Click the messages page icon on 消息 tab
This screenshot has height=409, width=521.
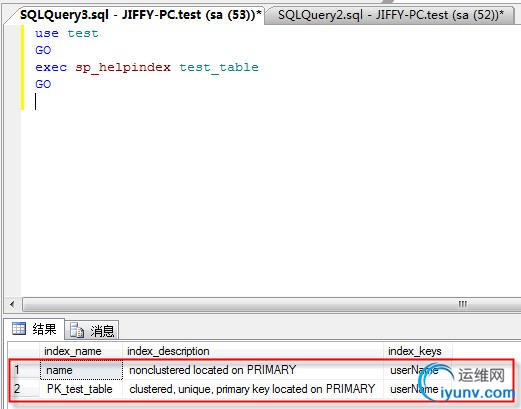tap(77, 331)
